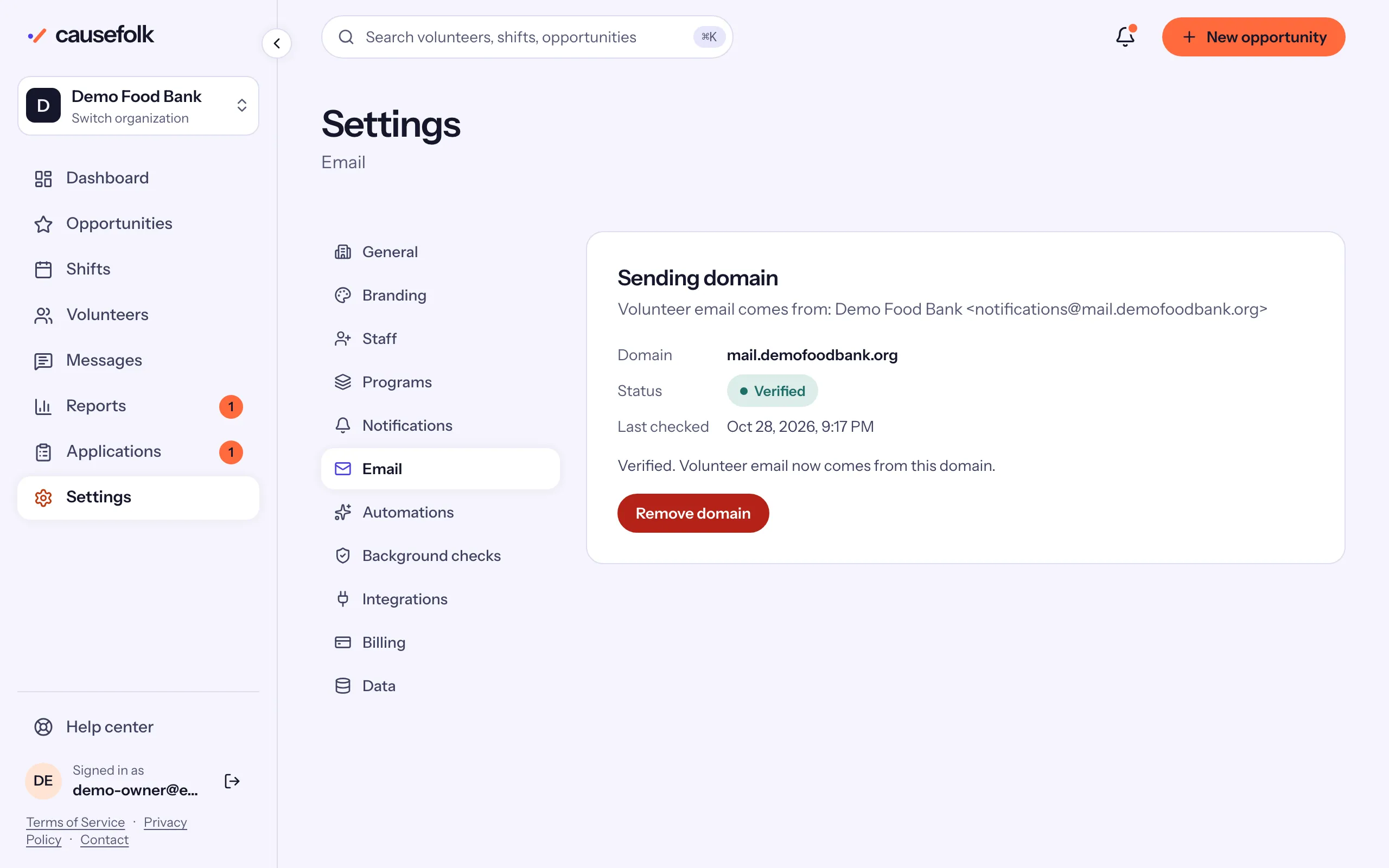
Task: Click the Volunteers people icon
Action: (43, 315)
